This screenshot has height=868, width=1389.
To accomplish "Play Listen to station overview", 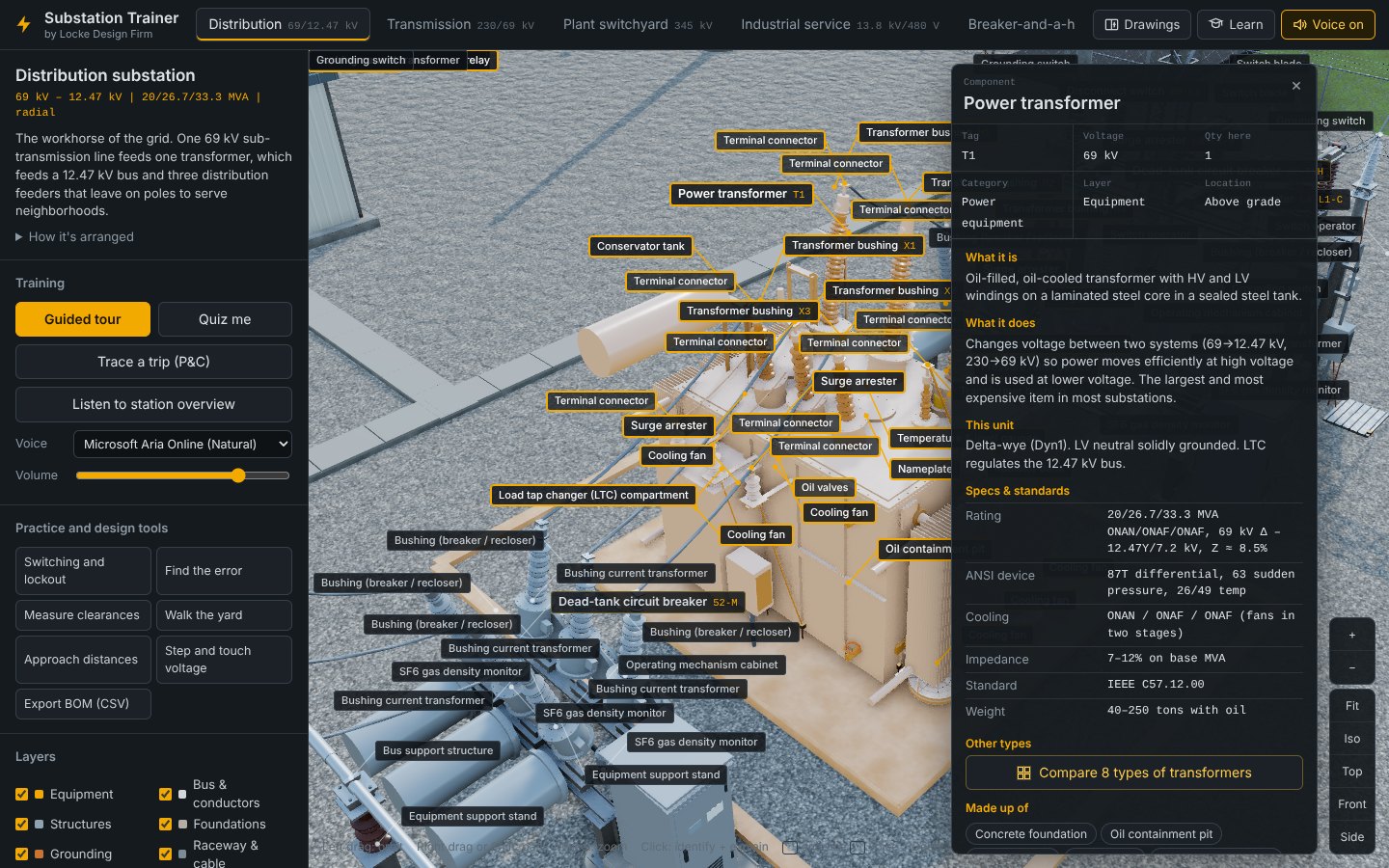I will pyautogui.click(x=153, y=404).
